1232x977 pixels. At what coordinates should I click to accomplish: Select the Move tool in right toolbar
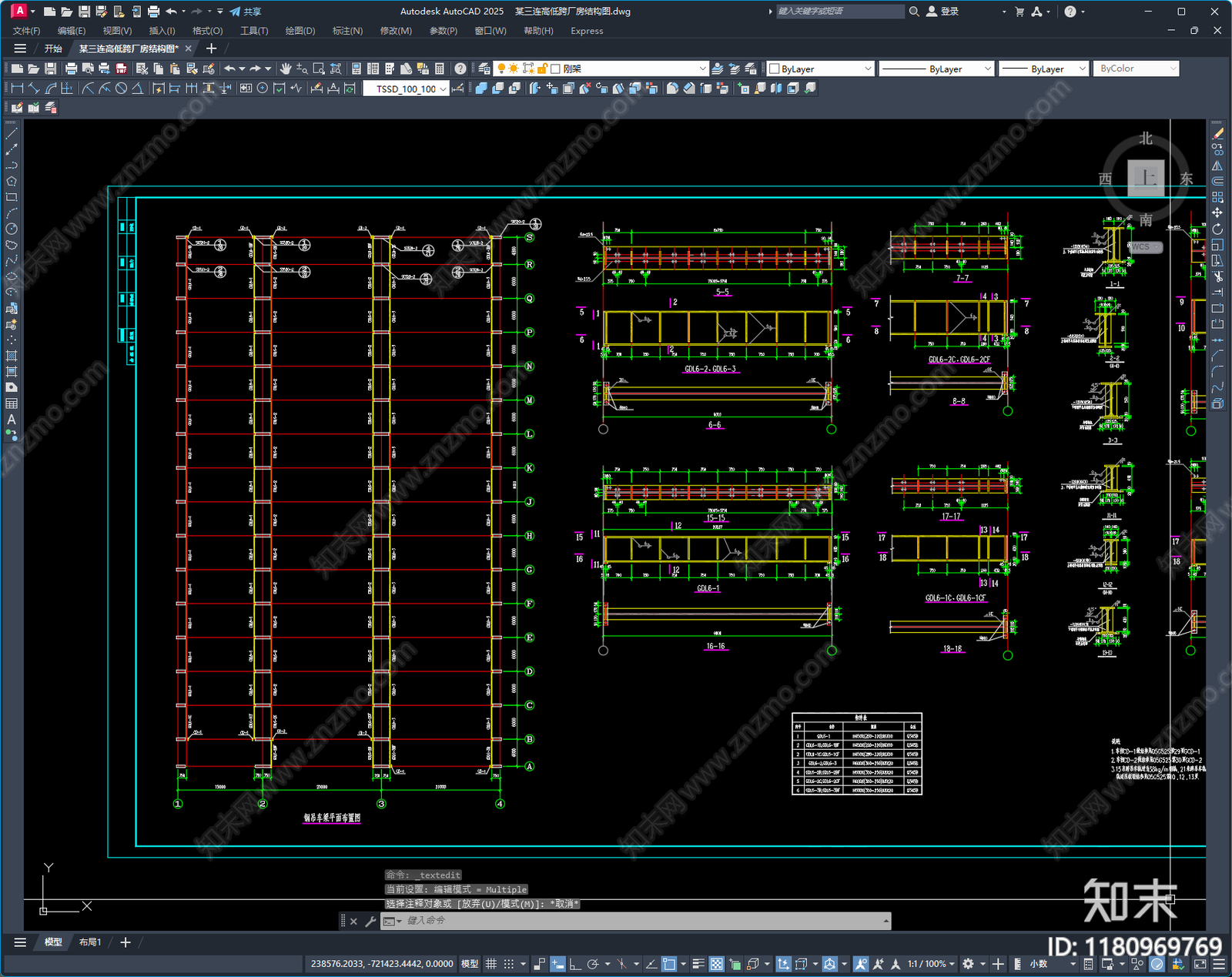(x=1217, y=212)
